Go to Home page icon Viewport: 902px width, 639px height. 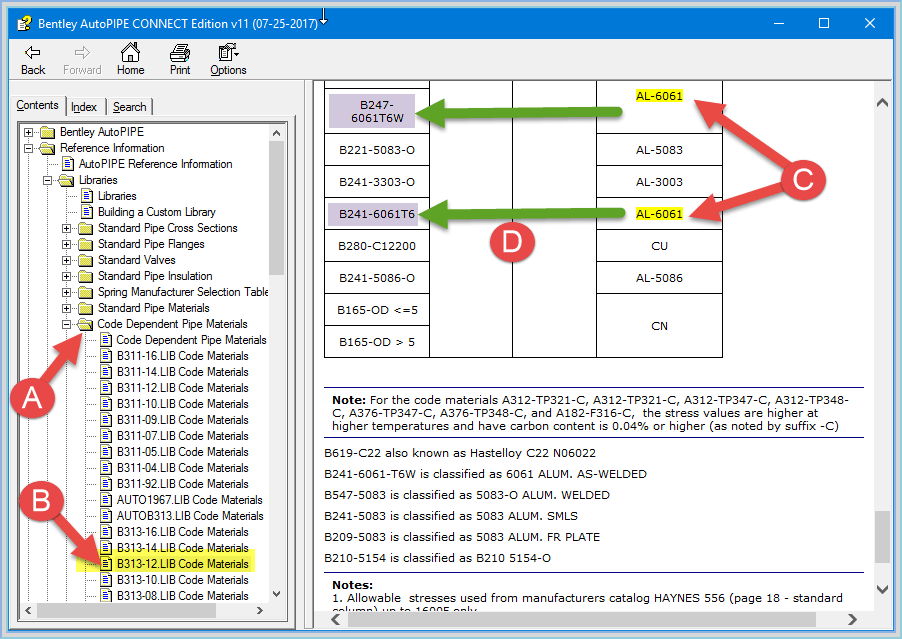(130, 52)
